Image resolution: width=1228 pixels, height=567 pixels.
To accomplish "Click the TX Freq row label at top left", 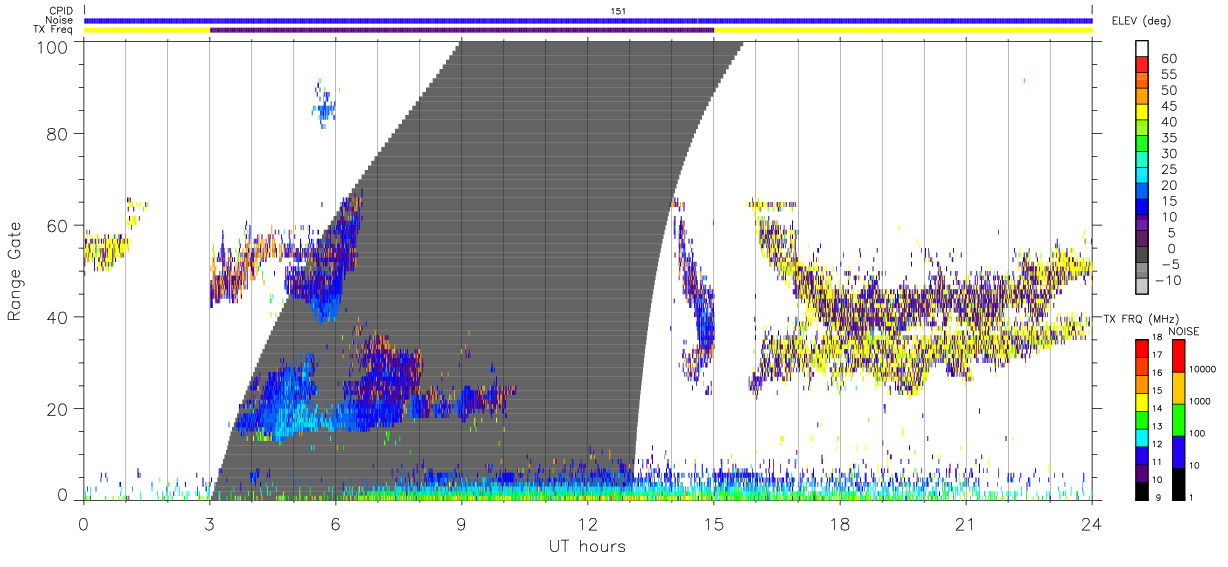I will (54, 29).
